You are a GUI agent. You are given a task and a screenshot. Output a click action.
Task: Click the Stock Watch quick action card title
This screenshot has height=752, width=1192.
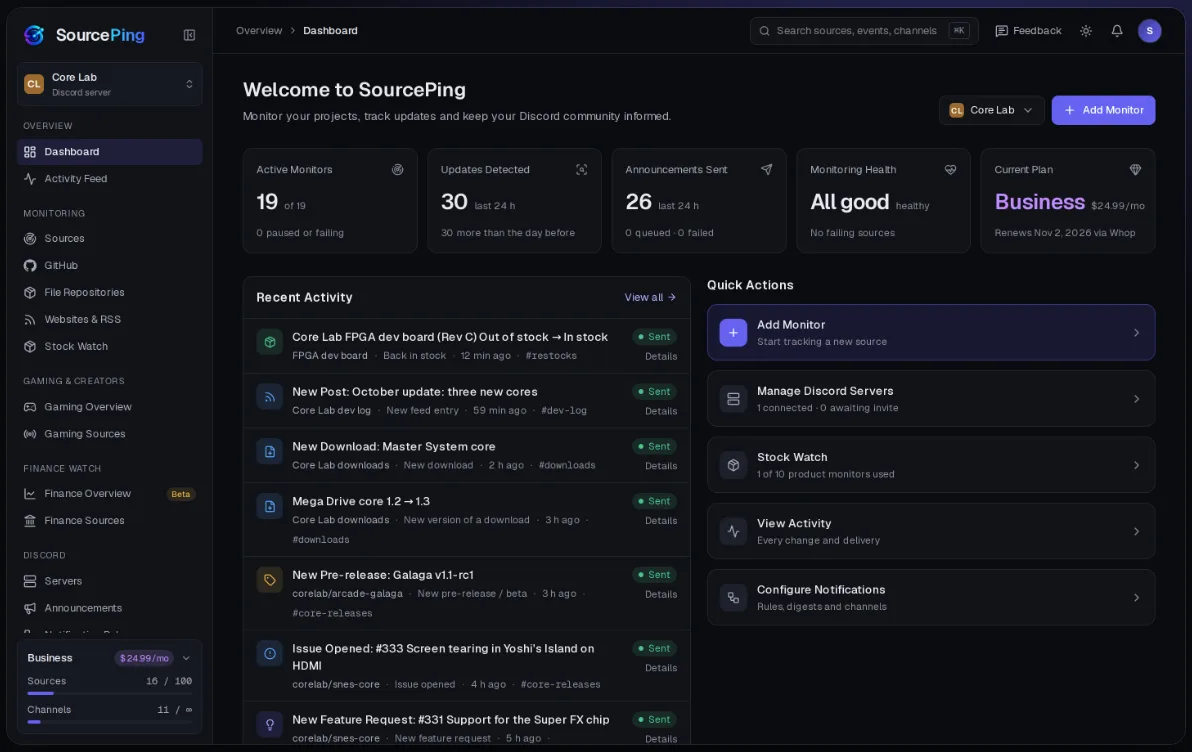pyautogui.click(x=791, y=458)
